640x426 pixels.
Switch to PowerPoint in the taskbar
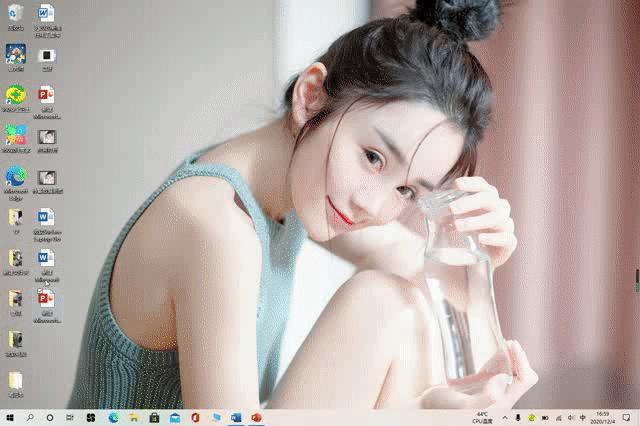(256, 417)
